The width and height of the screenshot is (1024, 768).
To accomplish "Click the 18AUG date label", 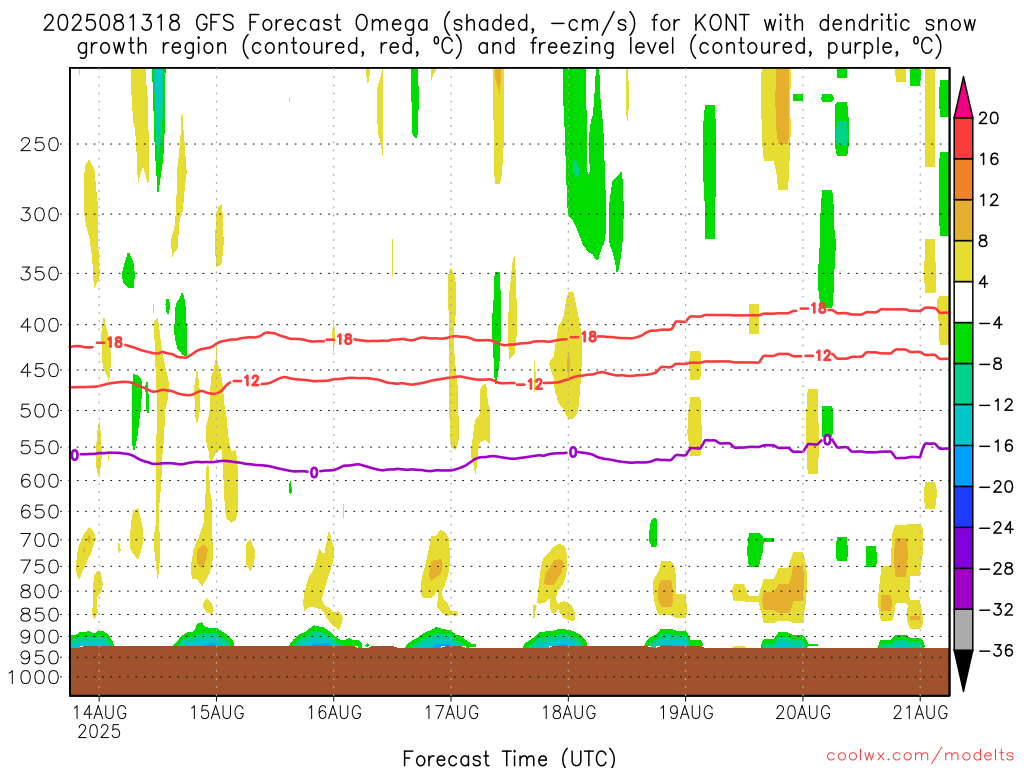I will [x=568, y=712].
